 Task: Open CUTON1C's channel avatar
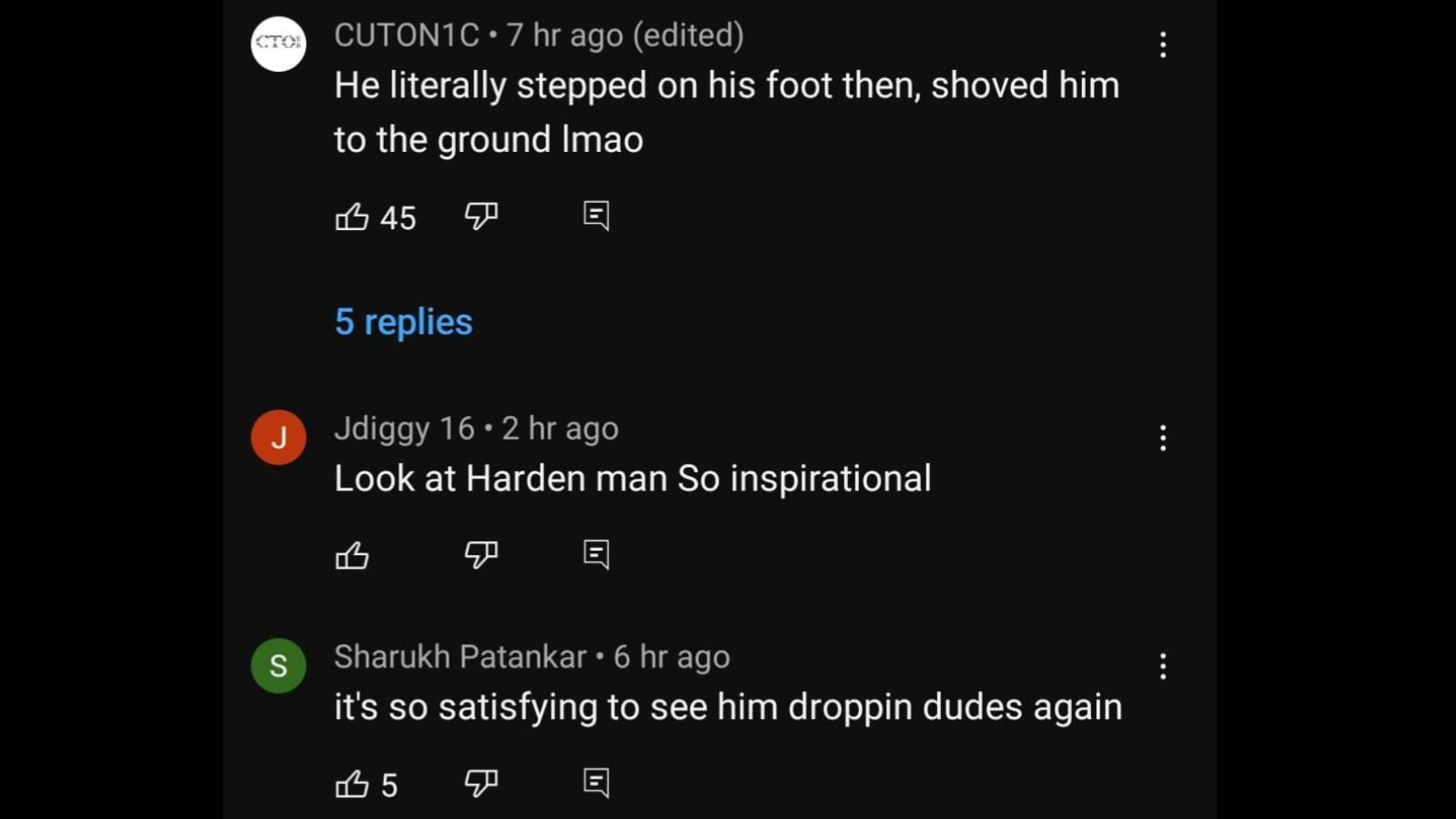(x=278, y=44)
